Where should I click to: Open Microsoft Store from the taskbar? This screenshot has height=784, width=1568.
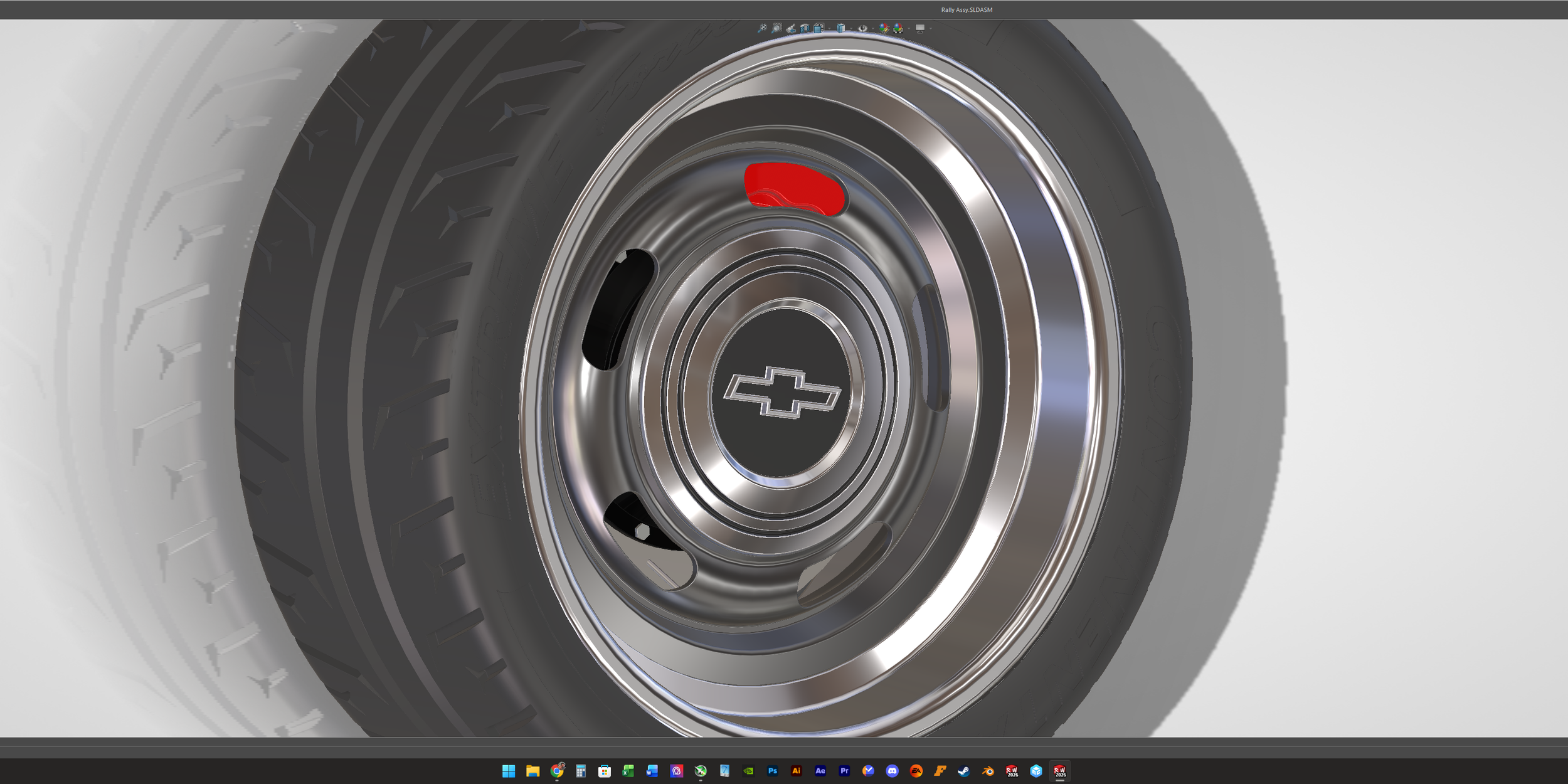pyautogui.click(x=605, y=771)
